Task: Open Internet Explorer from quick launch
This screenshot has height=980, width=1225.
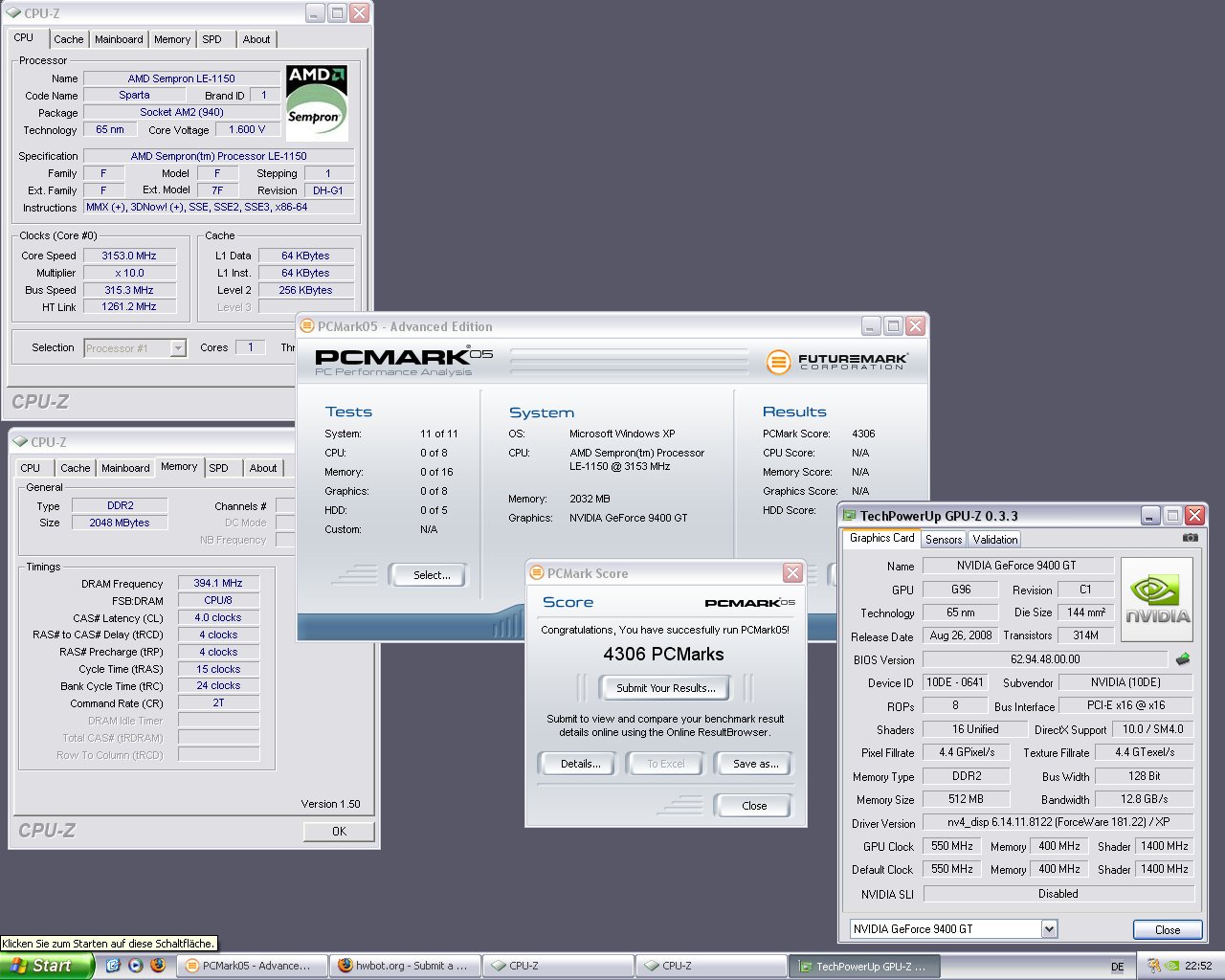Action: coord(113,966)
